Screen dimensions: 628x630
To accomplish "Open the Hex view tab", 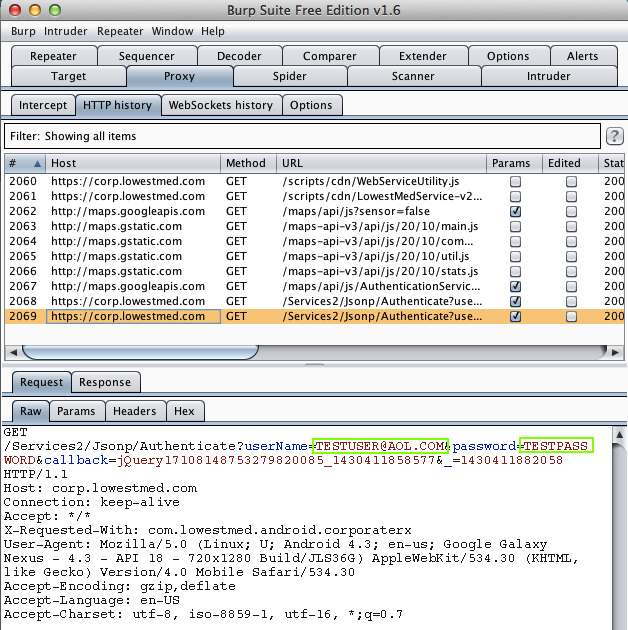I will 184,411.
